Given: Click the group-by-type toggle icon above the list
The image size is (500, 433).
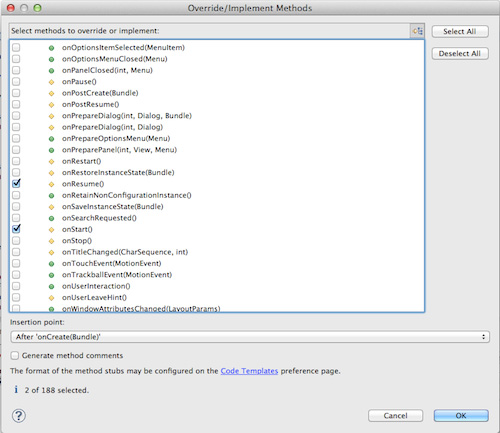Looking at the screenshot, I should [417, 31].
